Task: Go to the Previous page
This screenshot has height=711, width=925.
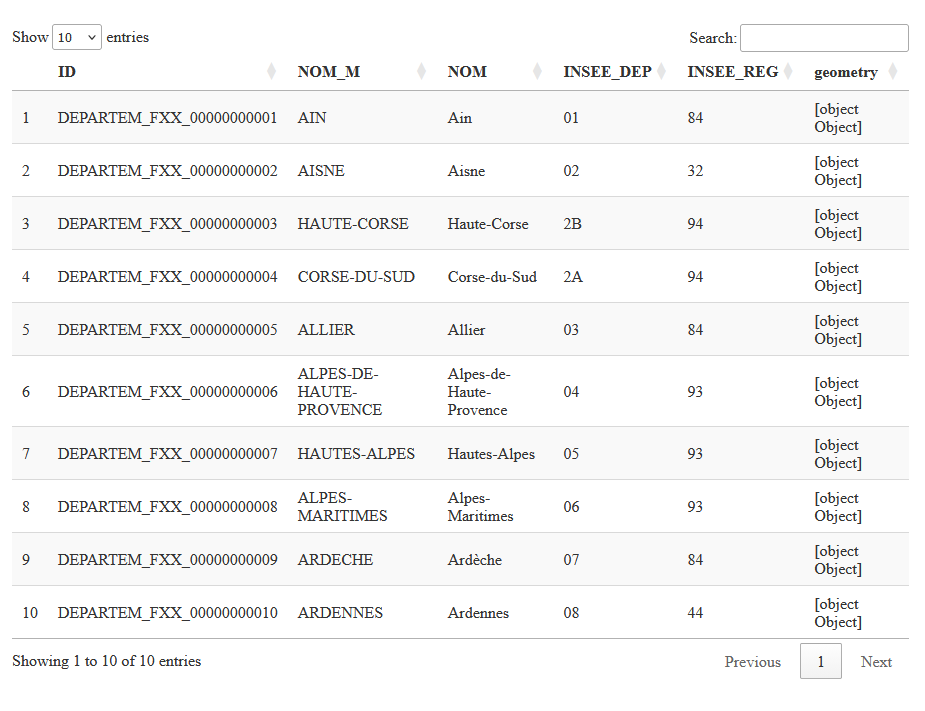Action: pyautogui.click(x=752, y=662)
